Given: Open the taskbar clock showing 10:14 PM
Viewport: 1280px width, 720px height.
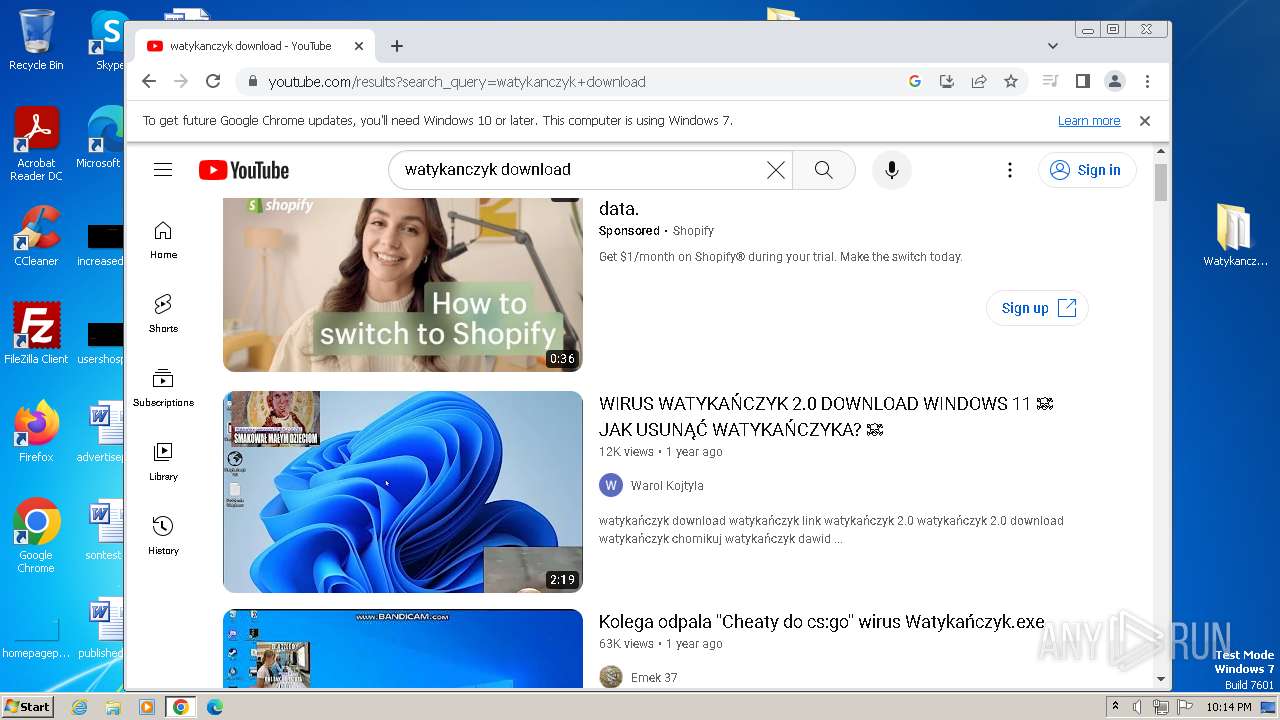Looking at the screenshot, I should click(x=1228, y=707).
